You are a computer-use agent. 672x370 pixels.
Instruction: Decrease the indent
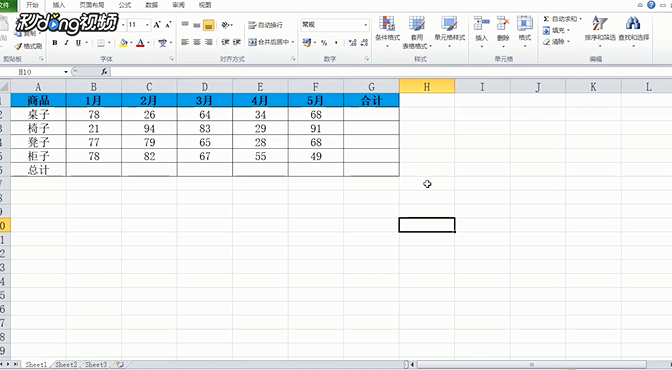click(x=225, y=42)
